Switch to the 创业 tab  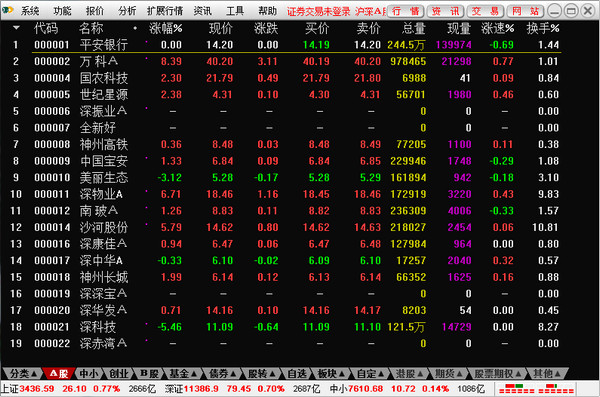pyautogui.click(x=118, y=373)
